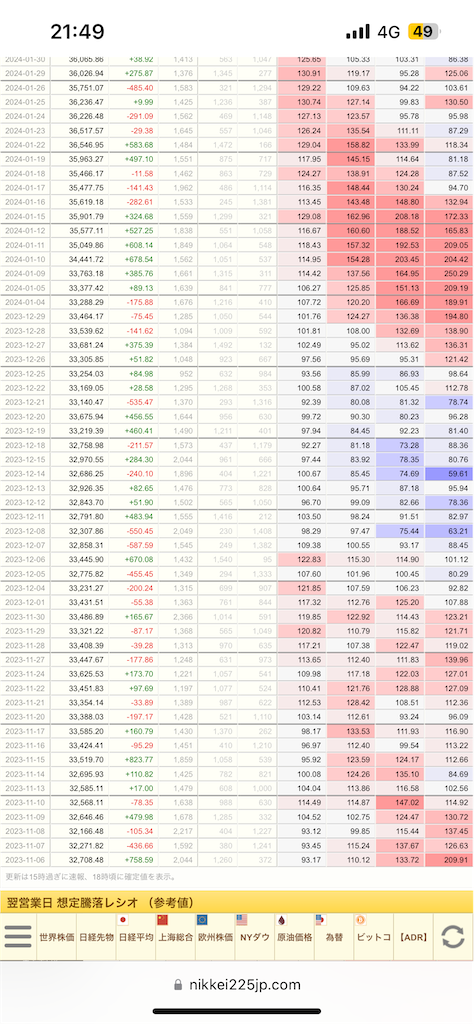Tap the change value +678.54
Screen dimensions: 474x1024
point(139,259)
